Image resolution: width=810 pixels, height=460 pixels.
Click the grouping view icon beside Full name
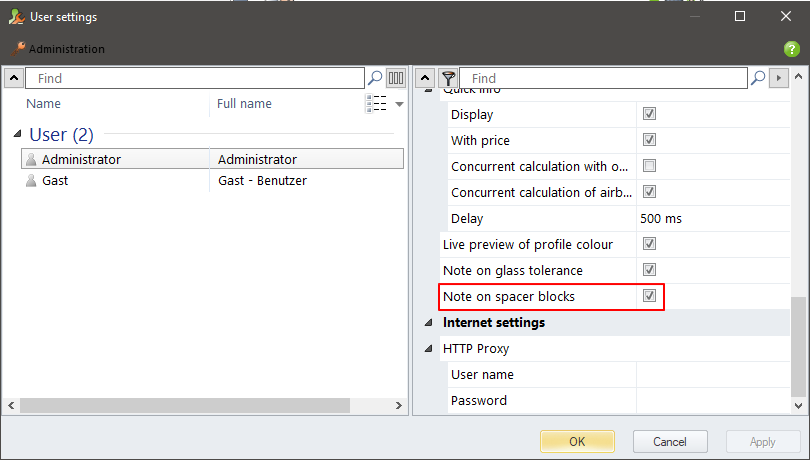378,104
